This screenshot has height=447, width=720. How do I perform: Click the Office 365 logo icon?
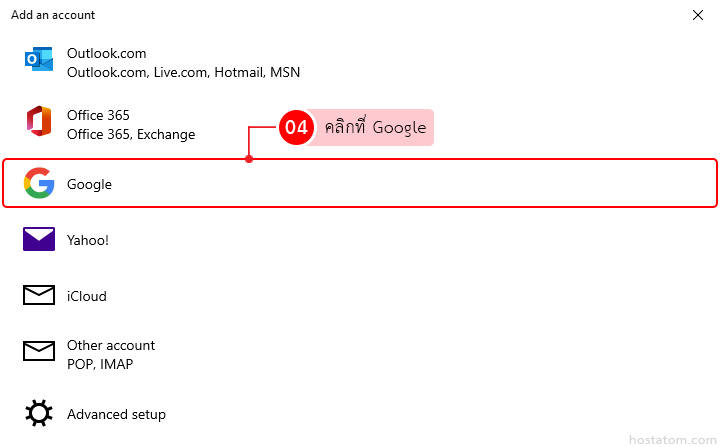(39, 123)
